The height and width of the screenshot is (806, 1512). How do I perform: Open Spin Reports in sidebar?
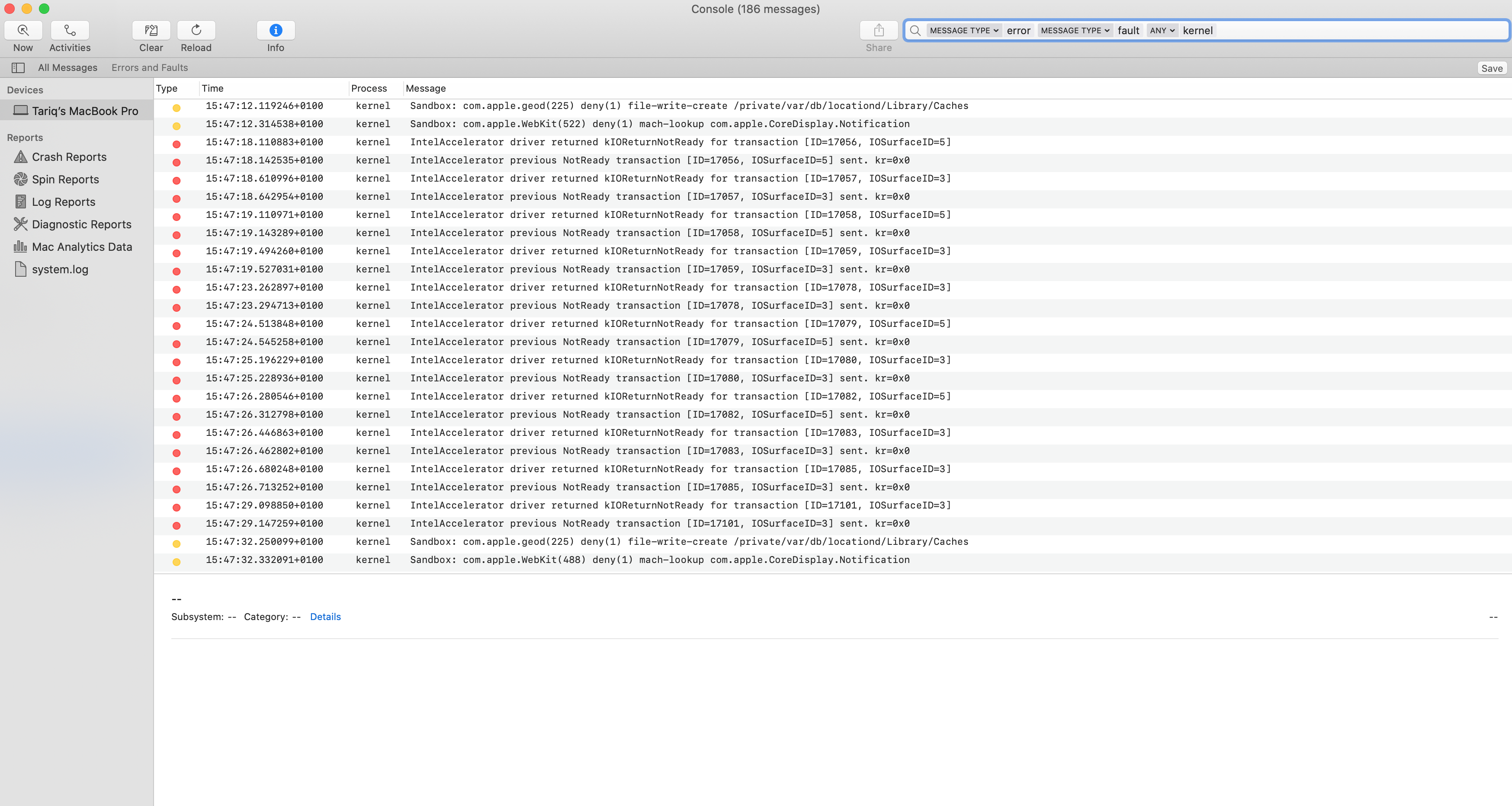[x=65, y=179]
